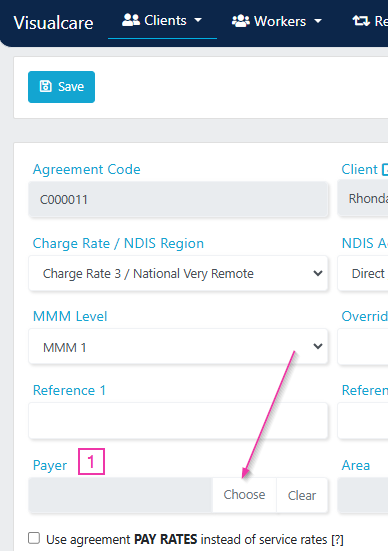Image resolution: width=388 pixels, height=551 pixels.
Task: Click the Client field showing Rhonda
Action: 363,199
